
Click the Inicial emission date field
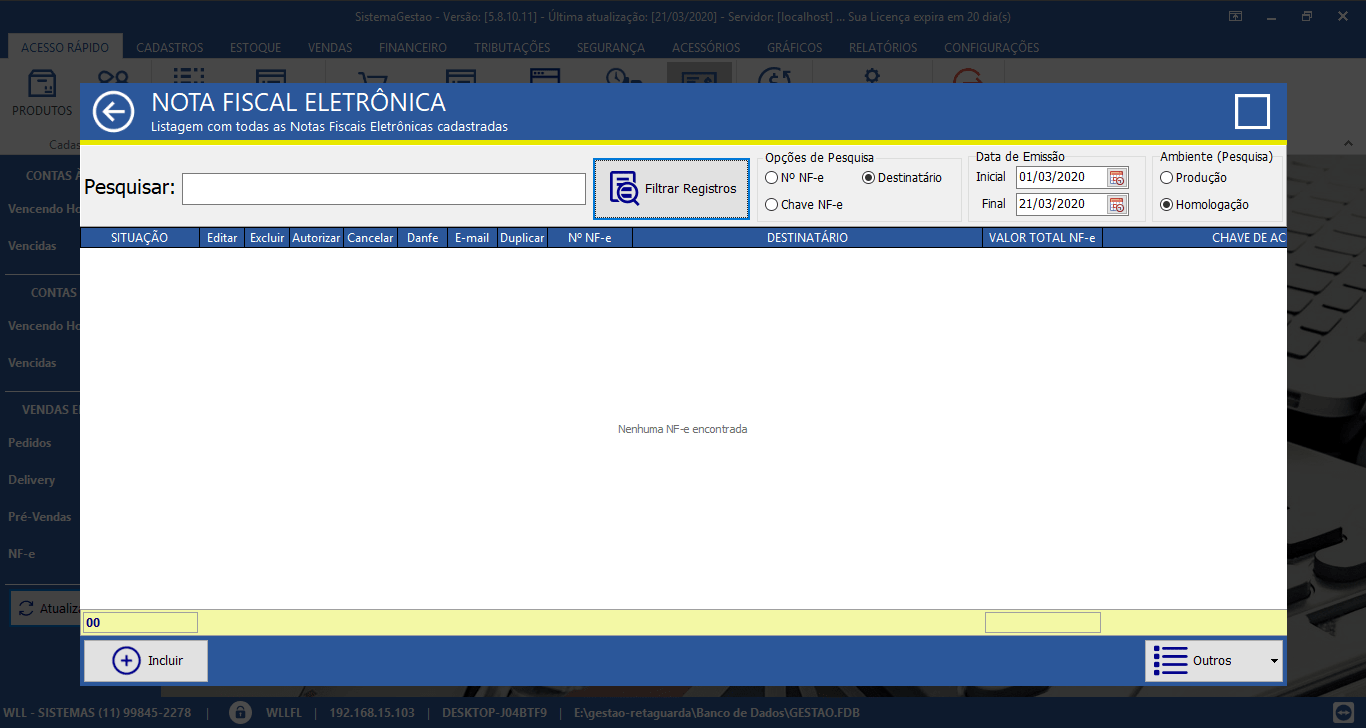coord(1062,178)
